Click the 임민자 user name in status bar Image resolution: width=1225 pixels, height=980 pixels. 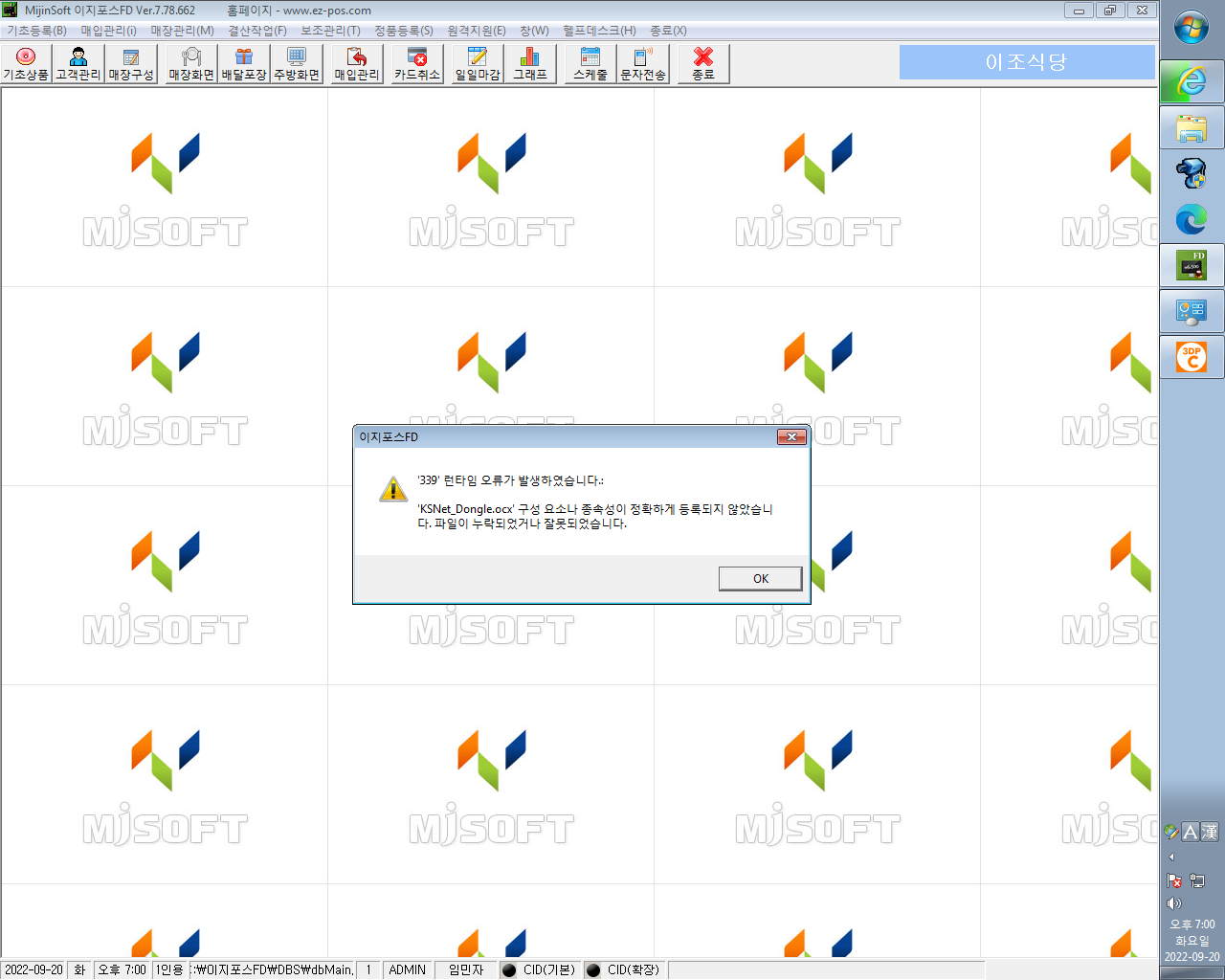coord(466,969)
